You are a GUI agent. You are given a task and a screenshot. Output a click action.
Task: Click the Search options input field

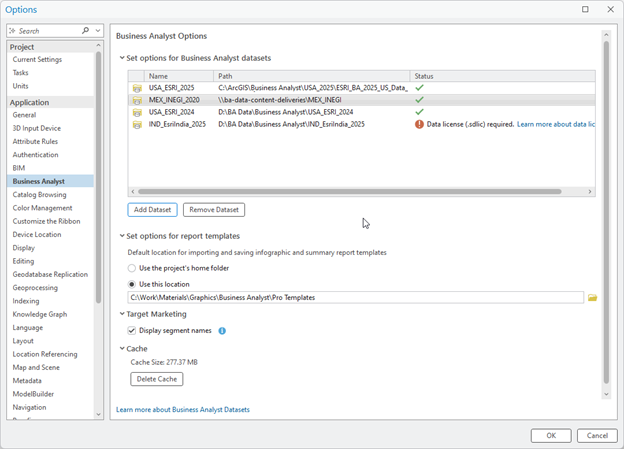coord(49,31)
